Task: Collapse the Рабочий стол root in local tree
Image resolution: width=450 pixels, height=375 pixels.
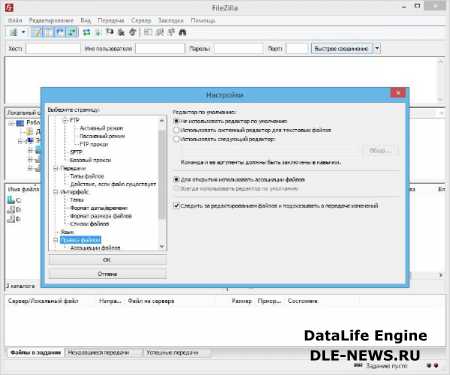Action: (11, 123)
